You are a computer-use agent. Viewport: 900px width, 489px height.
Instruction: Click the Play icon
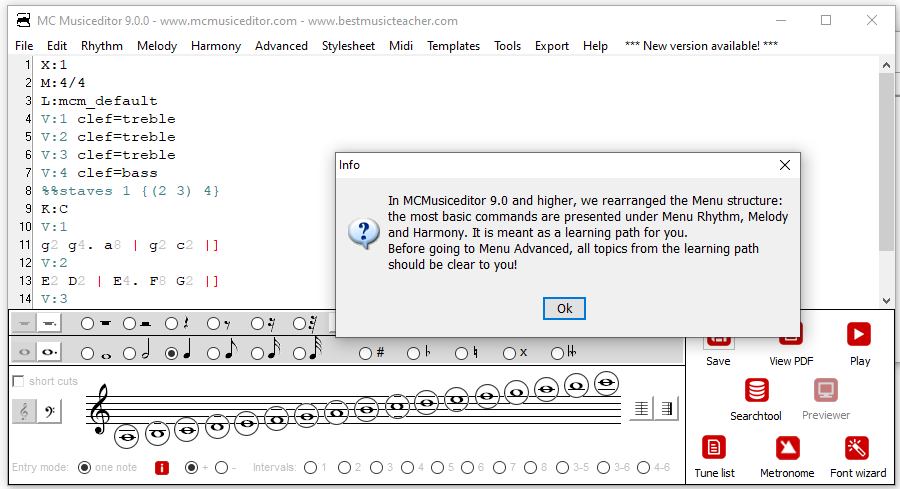(859, 335)
